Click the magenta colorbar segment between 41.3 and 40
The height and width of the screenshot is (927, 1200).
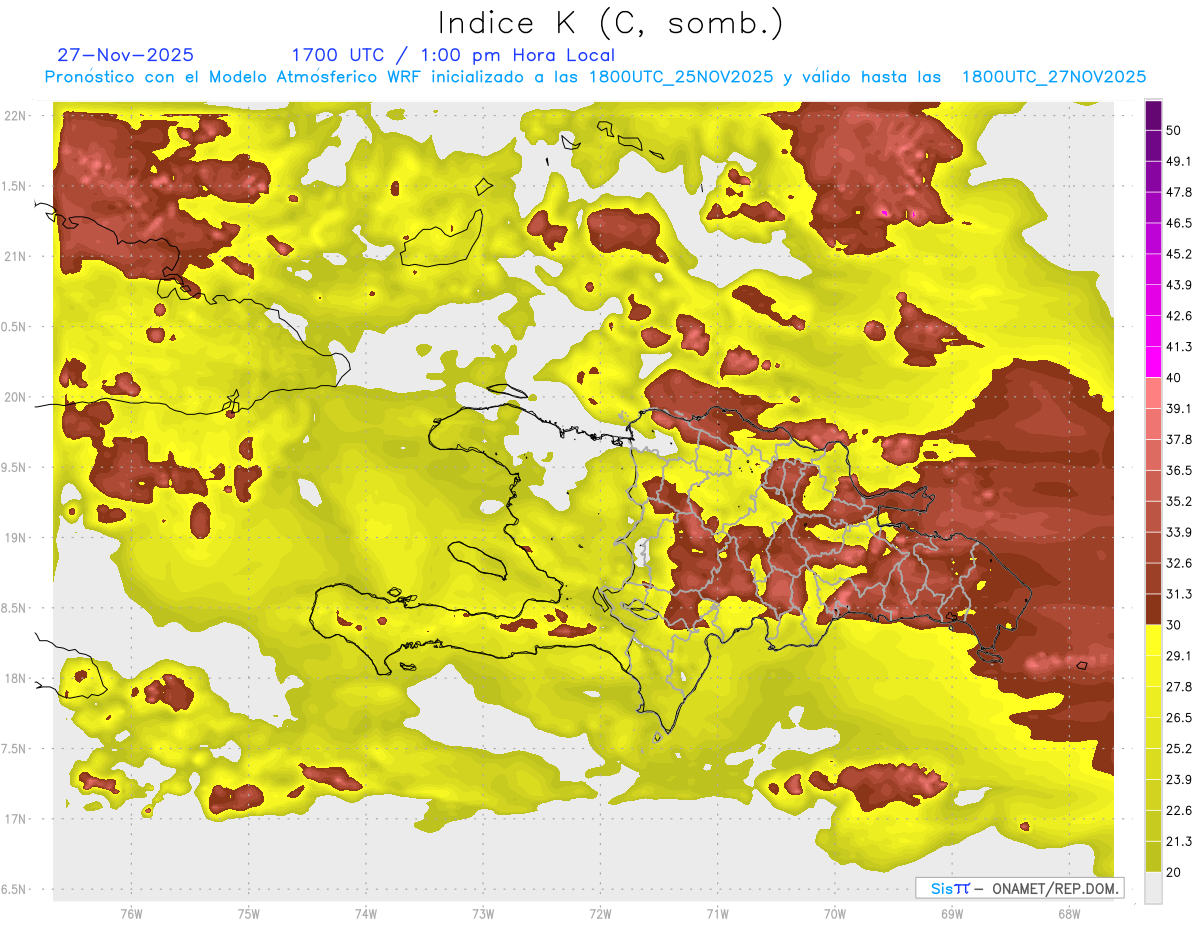click(1153, 362)
